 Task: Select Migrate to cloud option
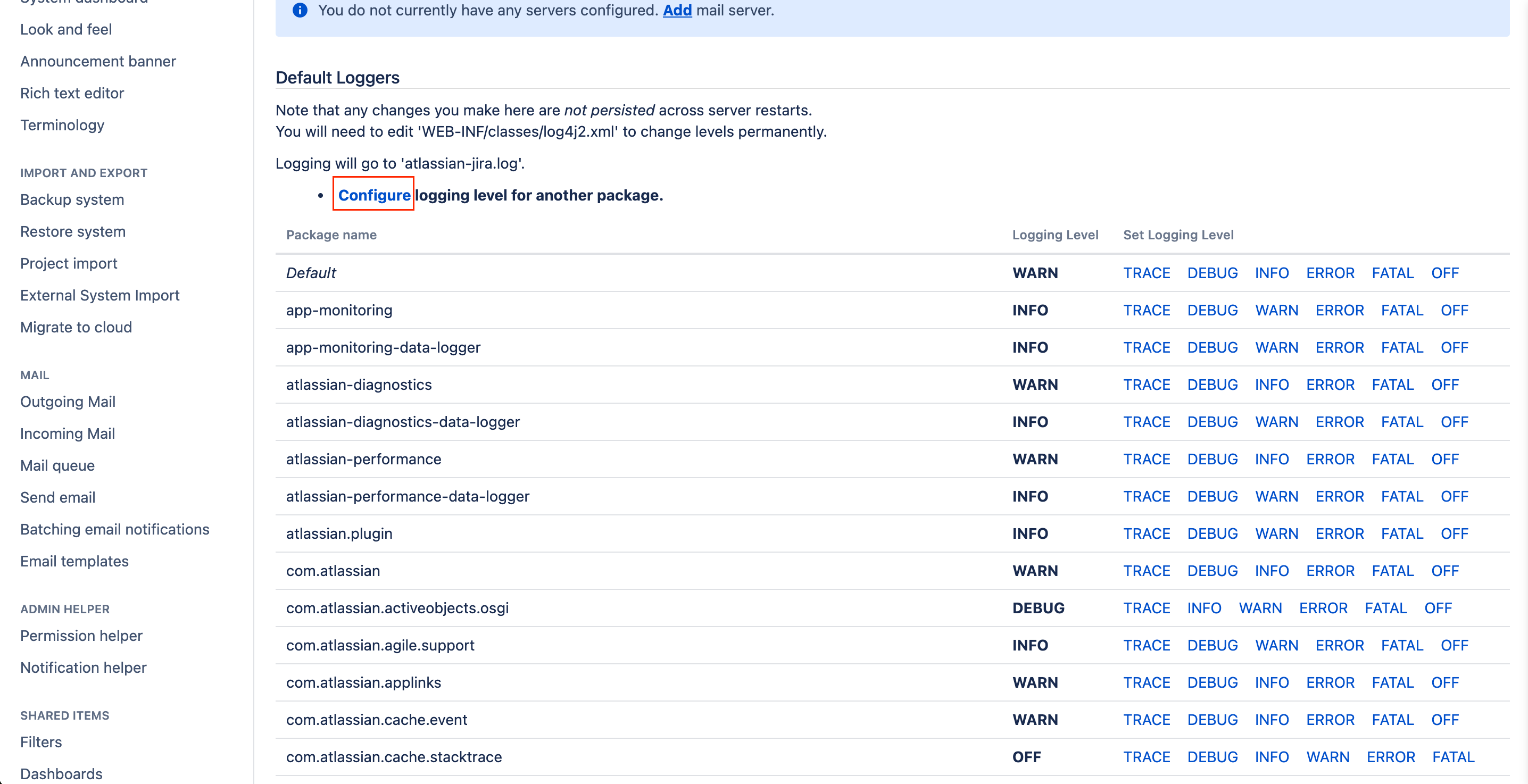coord(76,327)
